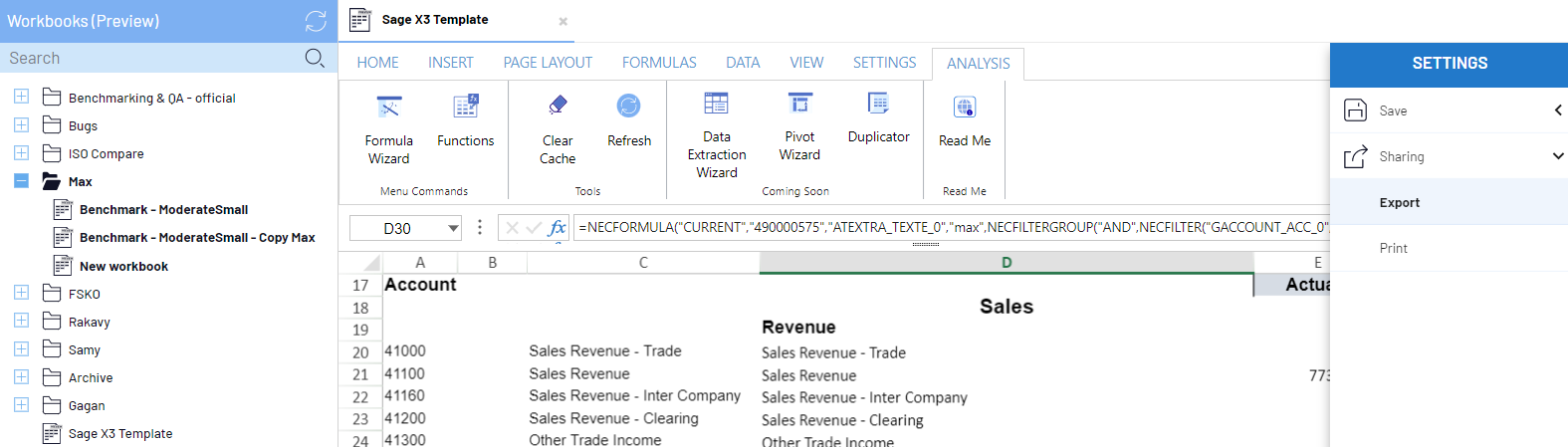This screenshot has width=1568, height=447.
Task: Open the Pivot Wizard
Action: [x=799, y=104]
